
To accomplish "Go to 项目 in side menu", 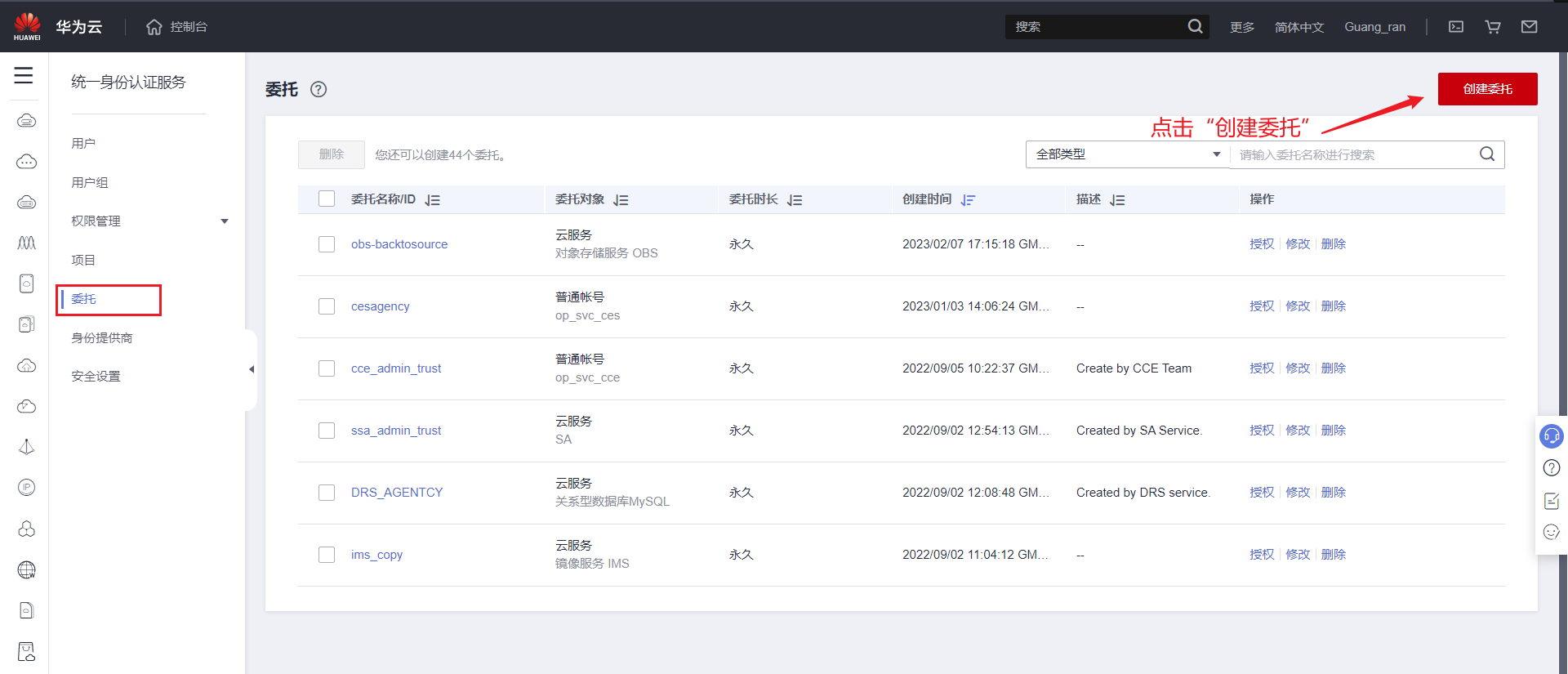I will click(x=83, y=261).
